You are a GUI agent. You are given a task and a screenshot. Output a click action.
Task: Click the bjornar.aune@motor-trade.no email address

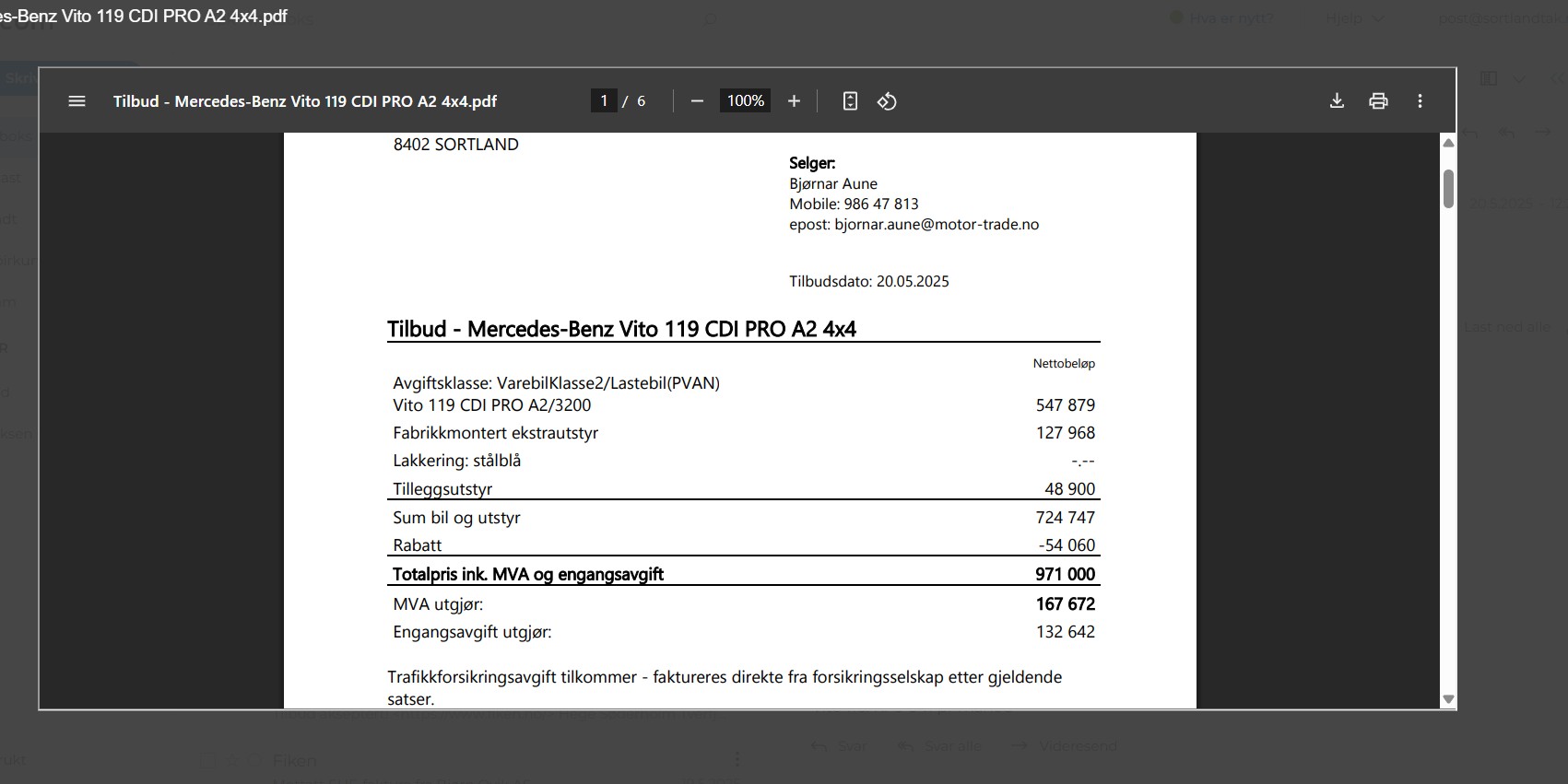pos(937,225)
